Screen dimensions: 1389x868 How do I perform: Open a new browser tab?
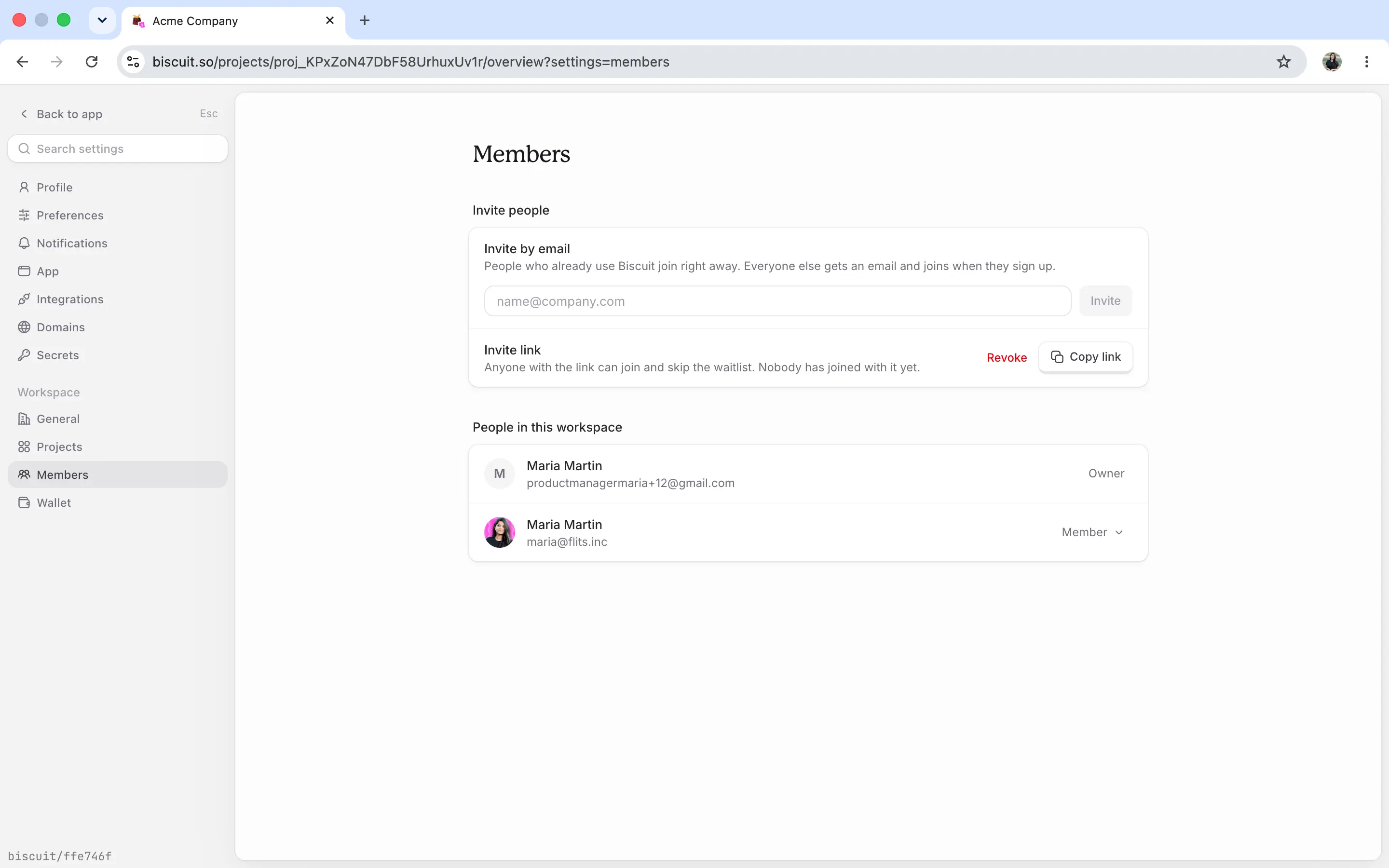(x=365, y=21)
